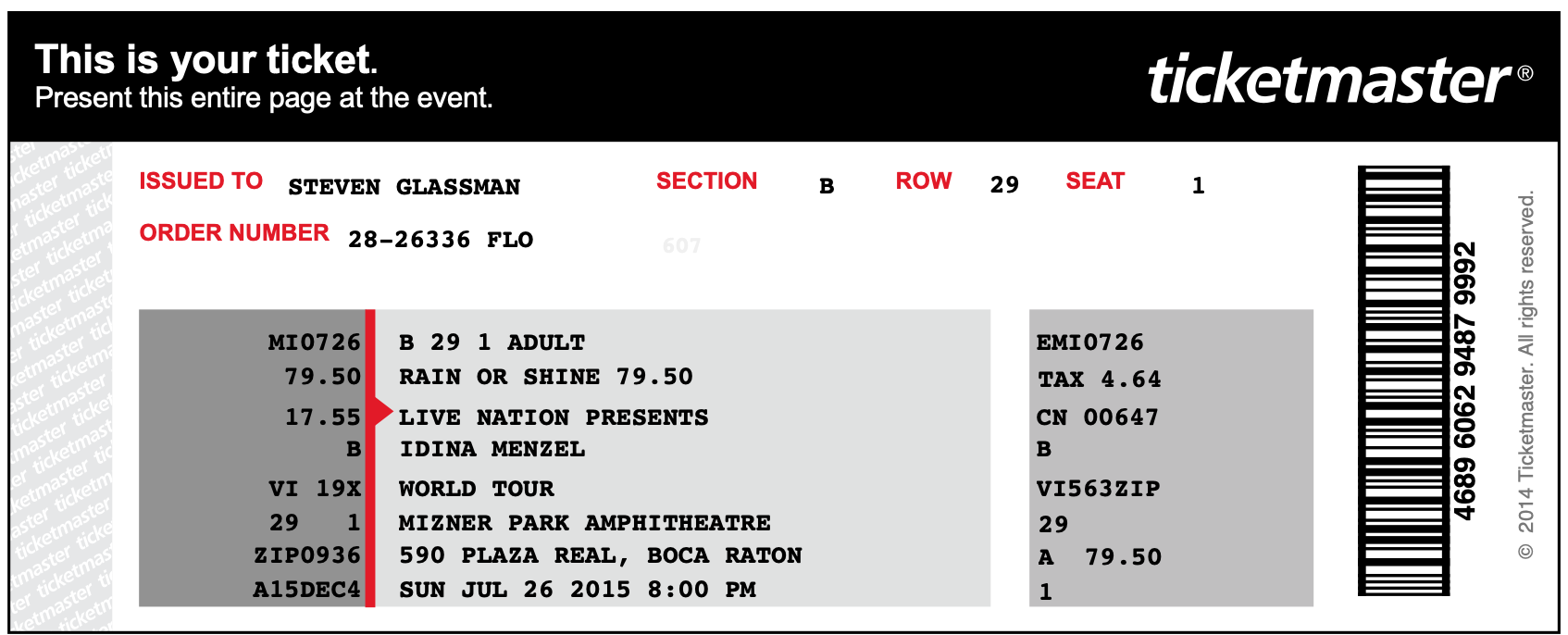1568x635 pixels.
Task: Select the IDINA MENZEL text line
Action: (x=492, y=450)
